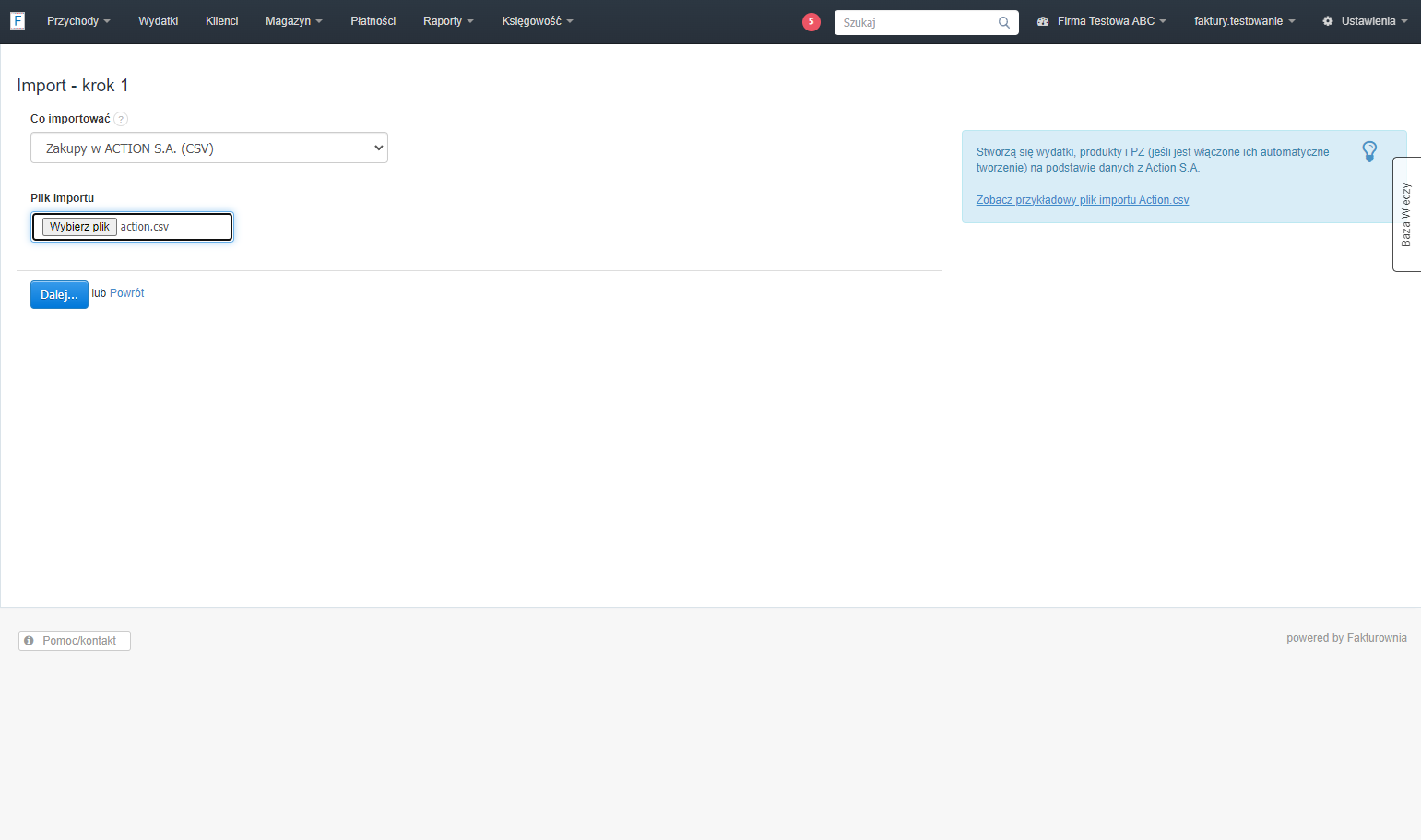Click the Dalej... button
The image size is (1421, 840).
pos(59,294)
